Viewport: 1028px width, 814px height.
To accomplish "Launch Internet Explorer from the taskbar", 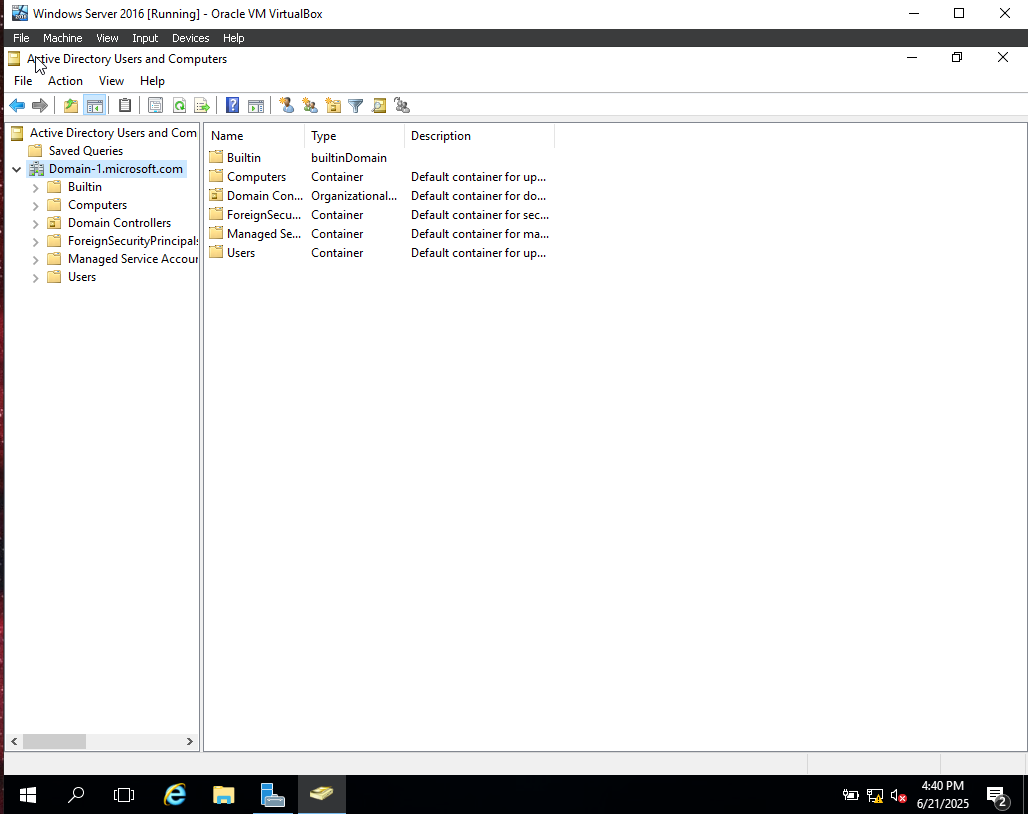I will (175, 795).
